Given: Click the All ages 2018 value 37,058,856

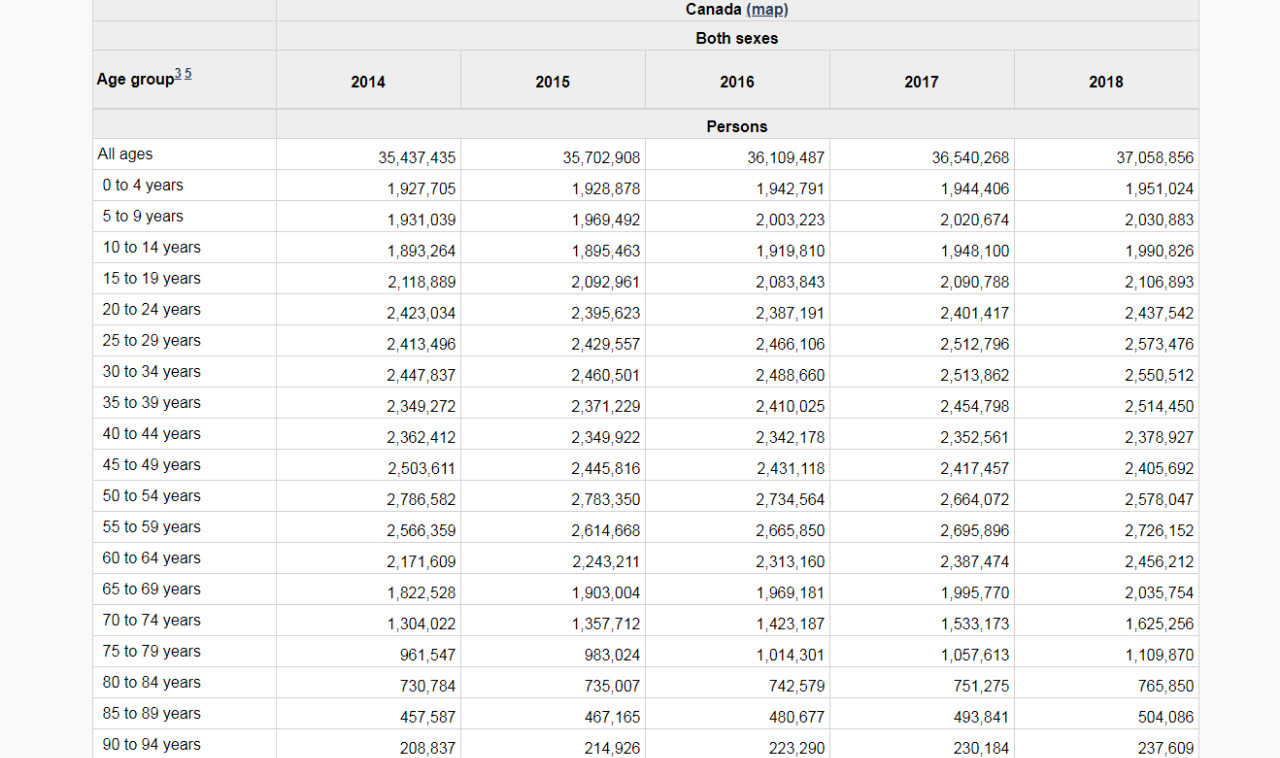Looking at the screenshot, I should click(1154, 158).
